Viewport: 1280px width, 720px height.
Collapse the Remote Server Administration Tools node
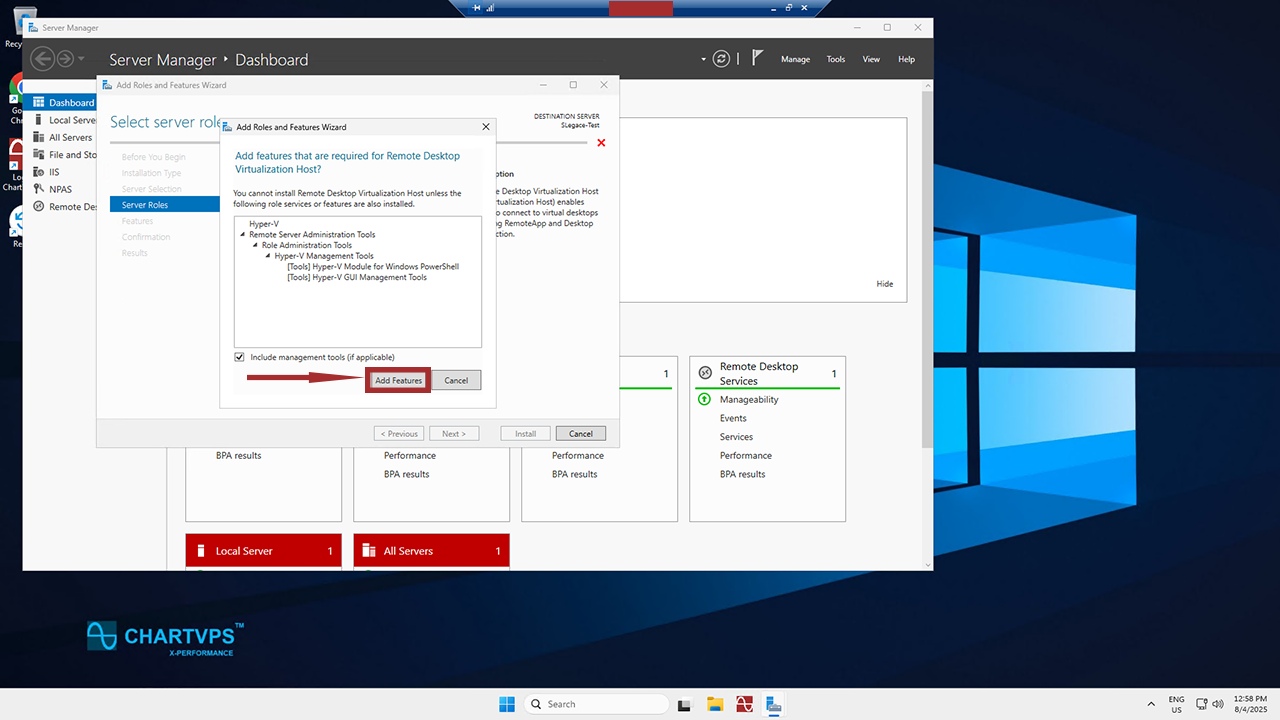coord(243,235)
